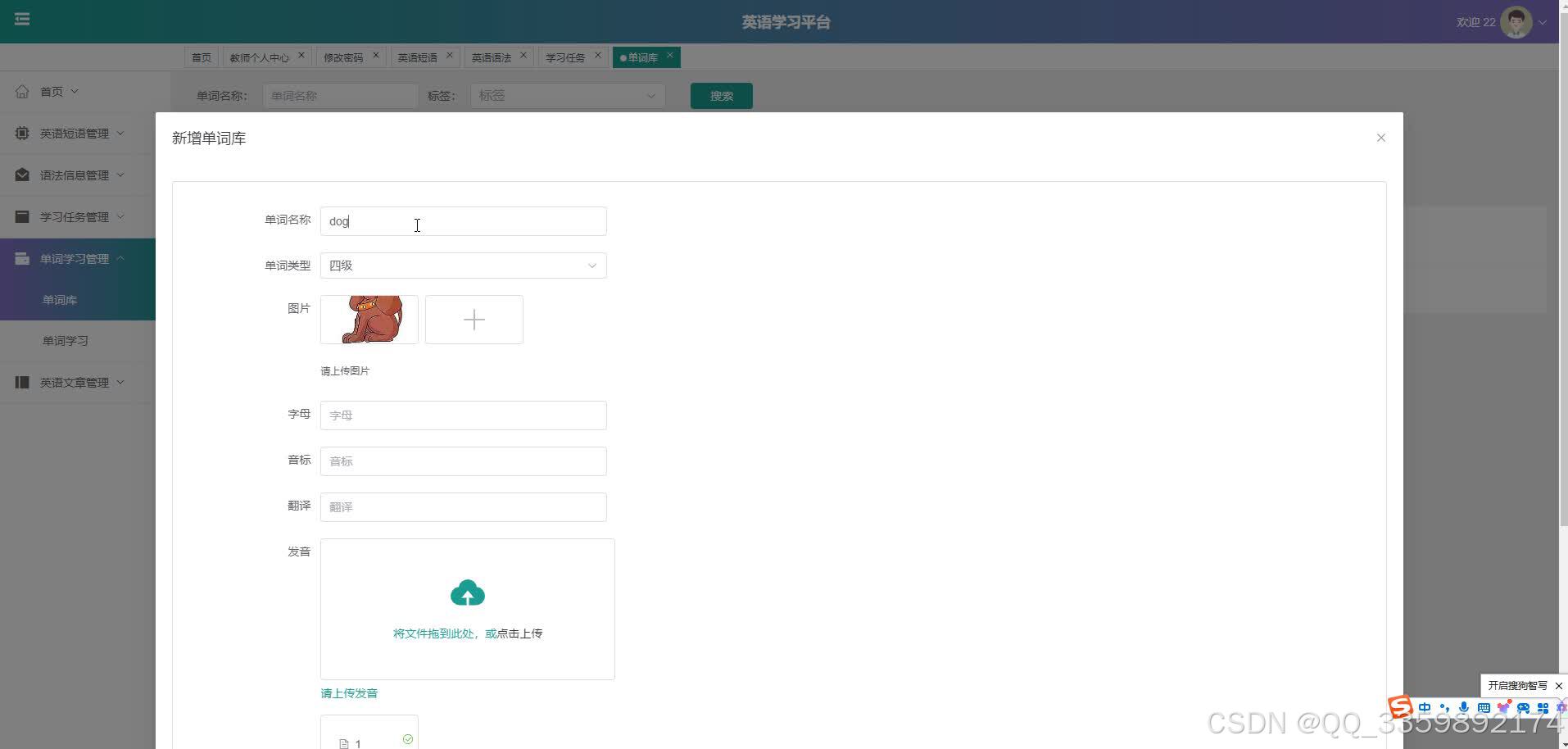Viewport: 1568px width, 749px height.
Task: Close the 英语语法 tab
Action: coord(523,56)
